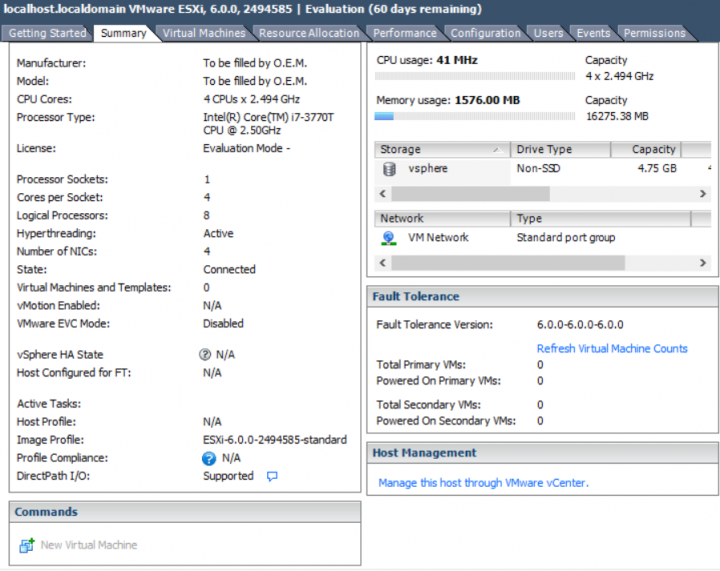Click the storage Capacity column header

point(646,150)
